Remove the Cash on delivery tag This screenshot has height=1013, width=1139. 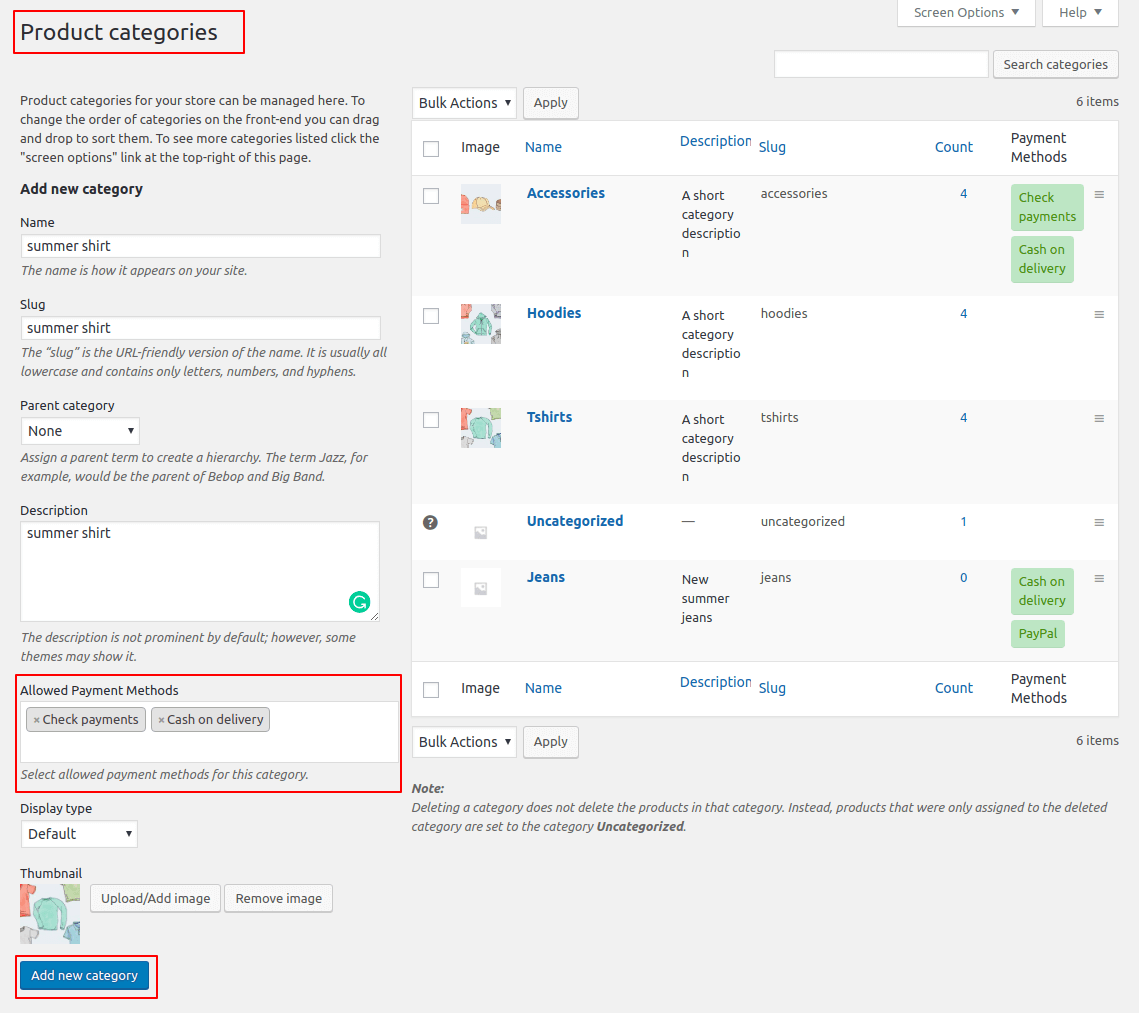pos(161,720)
